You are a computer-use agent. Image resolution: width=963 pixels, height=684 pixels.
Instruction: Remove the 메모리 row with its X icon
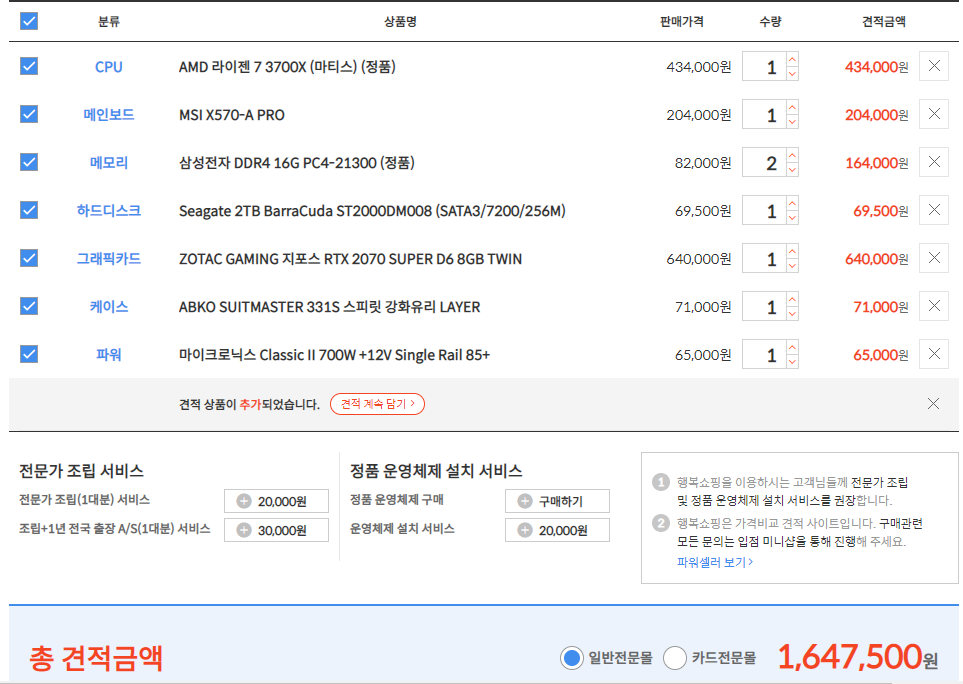[x=934, y=162]
